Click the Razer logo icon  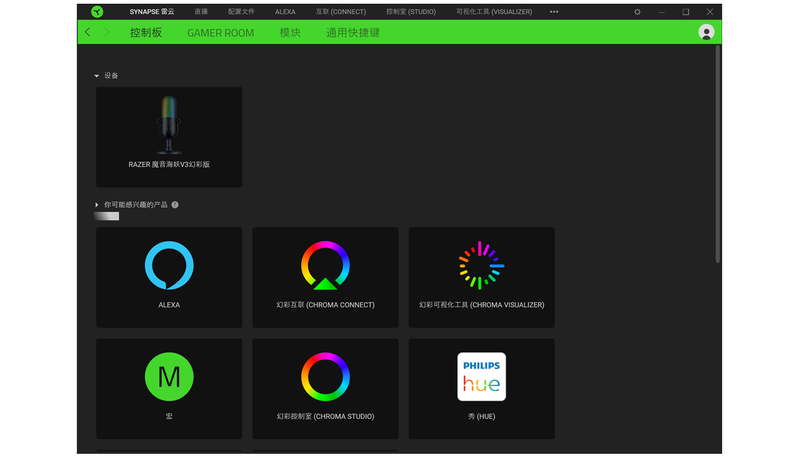click(x=97, y=11)
